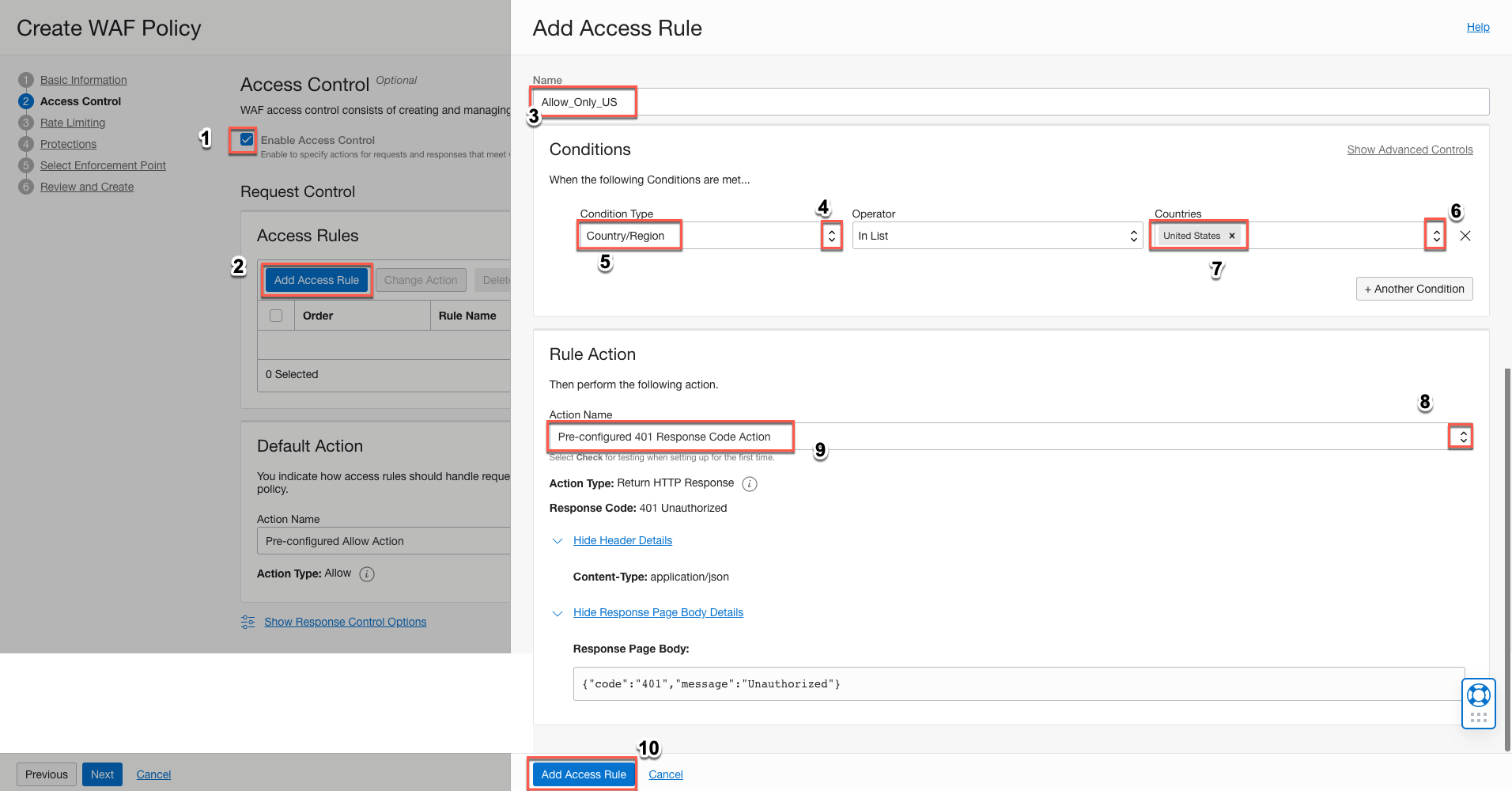Click the Show Response Control Options filter icon

[248, 622]
